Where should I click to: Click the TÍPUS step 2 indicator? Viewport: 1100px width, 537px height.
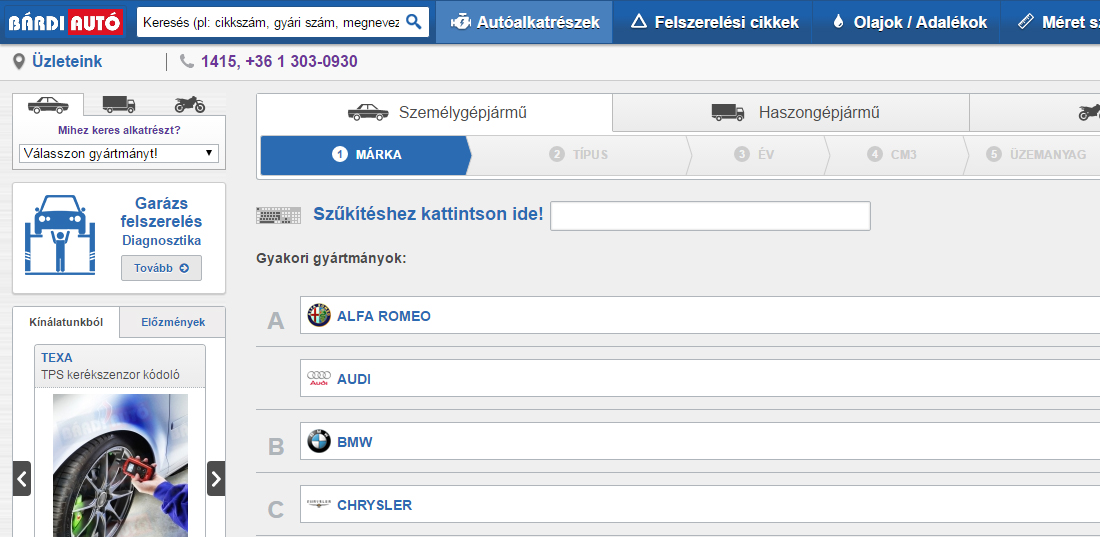579,155
